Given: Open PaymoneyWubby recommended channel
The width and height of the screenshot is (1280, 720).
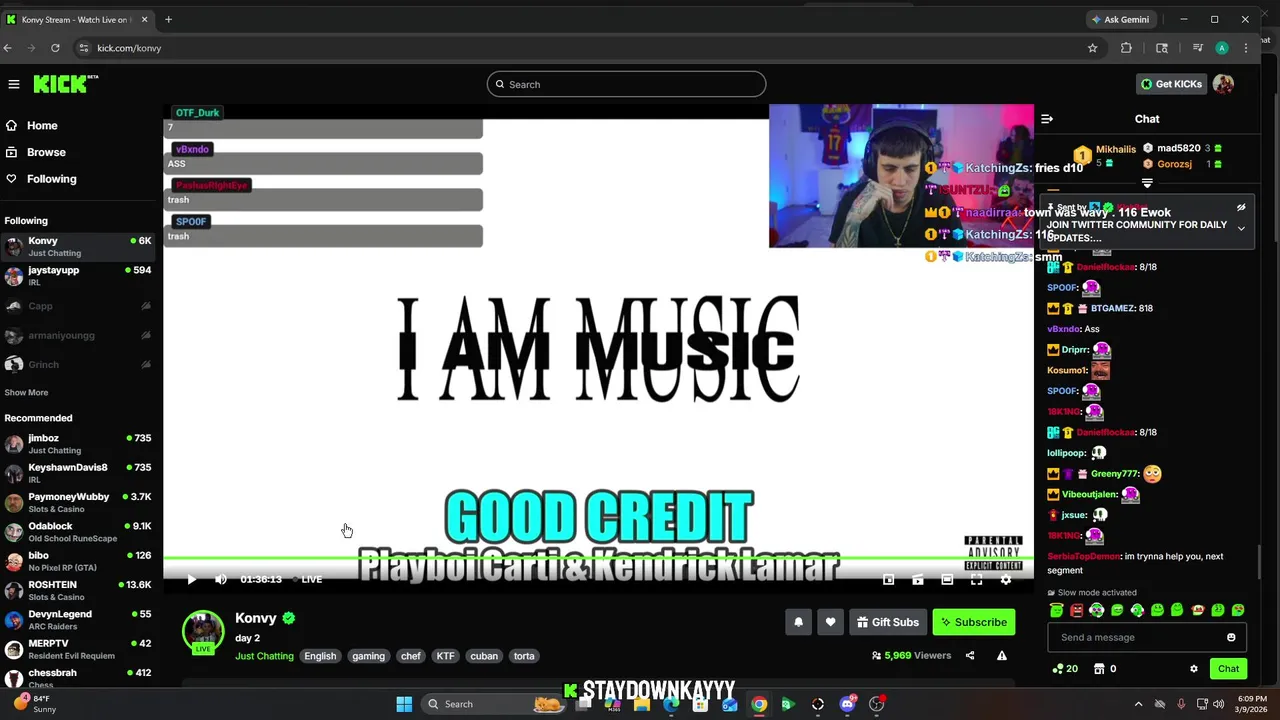Looking at the screenshot, I should (x=78, y=503).
